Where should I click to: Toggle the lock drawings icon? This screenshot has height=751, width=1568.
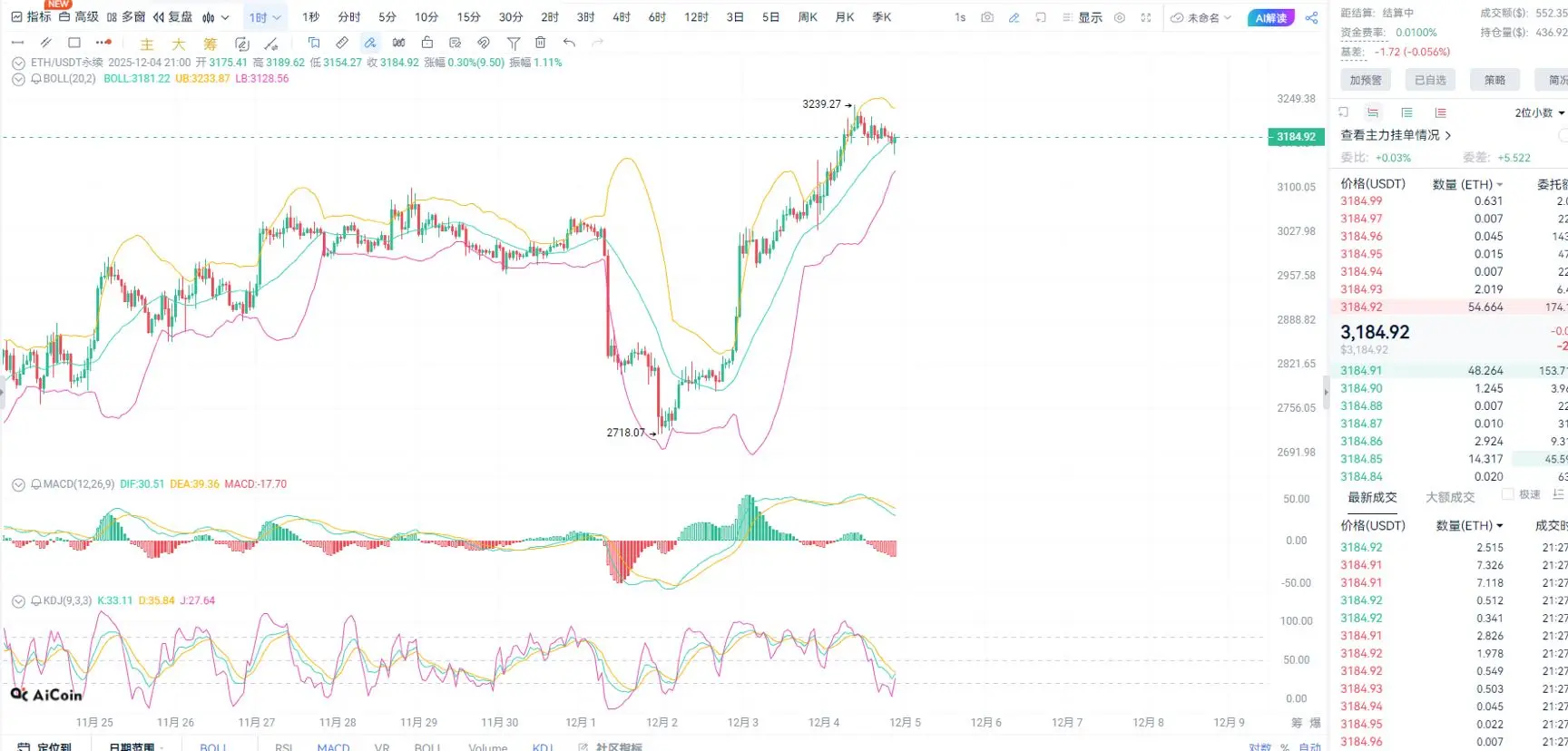coord(426,43)
